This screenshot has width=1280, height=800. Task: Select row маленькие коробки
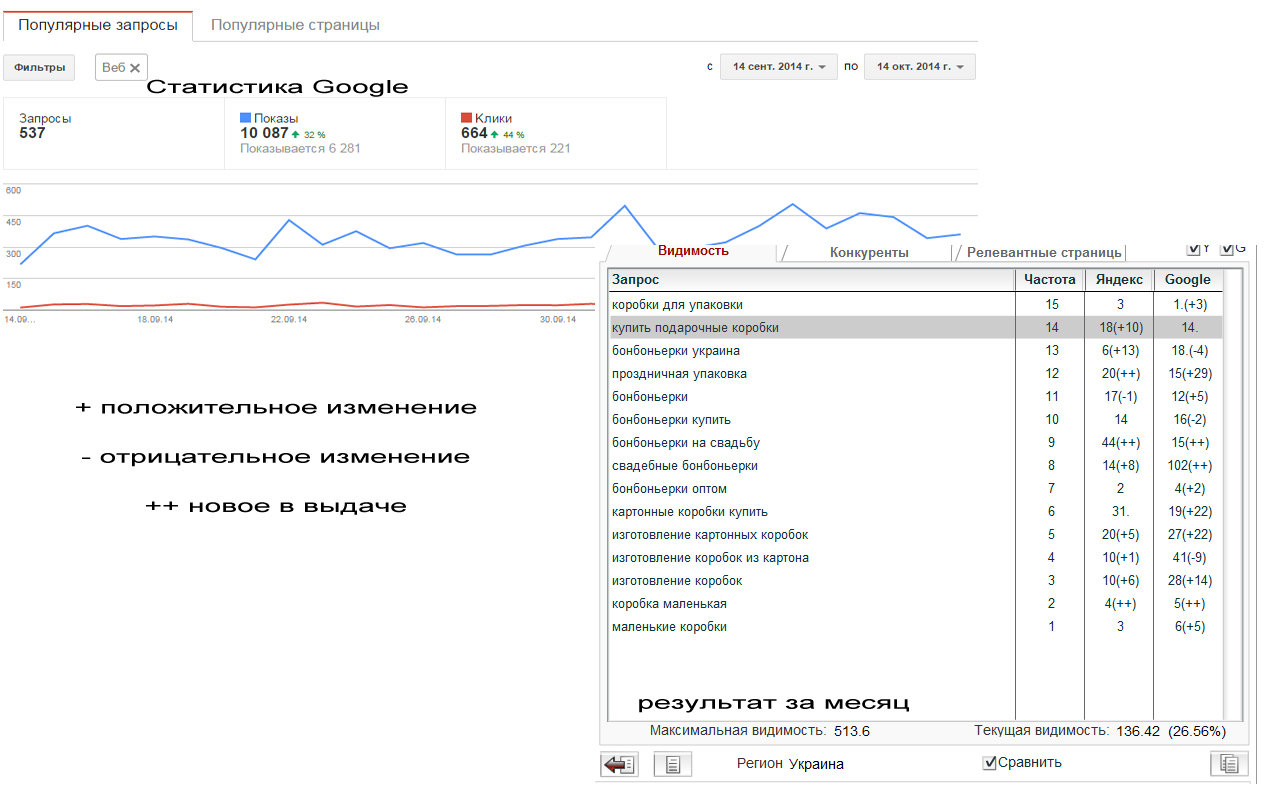click(916, 626)
